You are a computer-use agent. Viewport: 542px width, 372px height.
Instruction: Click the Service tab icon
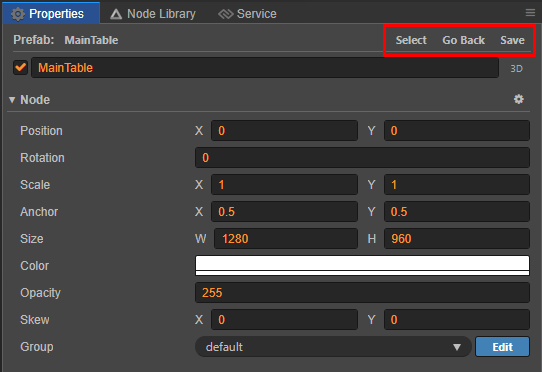(x=226, y=14)
